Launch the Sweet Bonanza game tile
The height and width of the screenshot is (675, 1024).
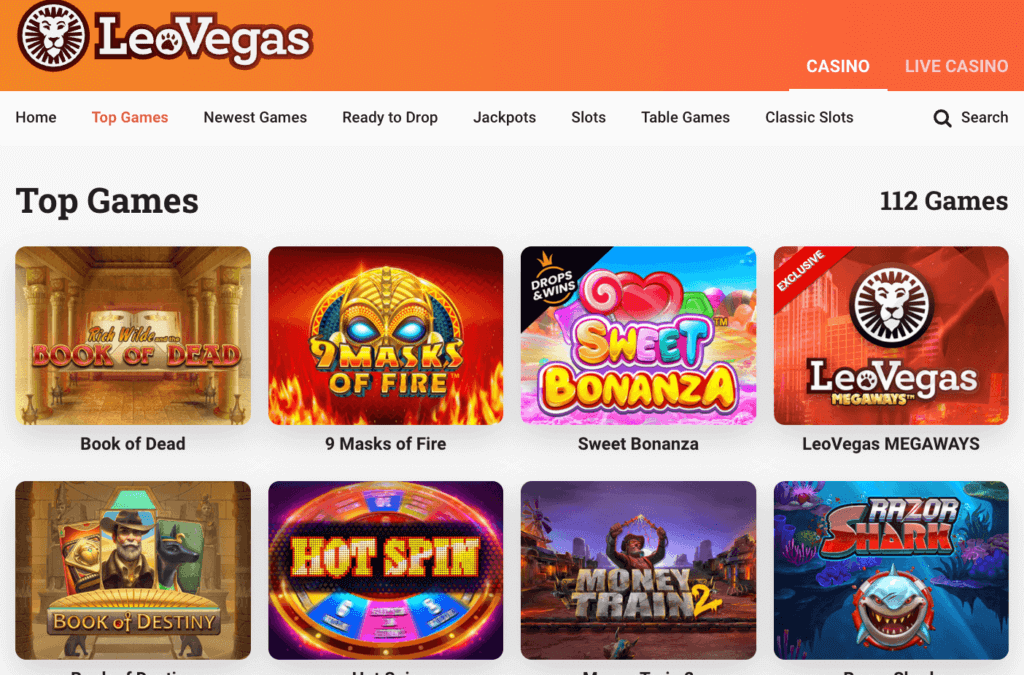pyautogui.click(x=639, y=336)
